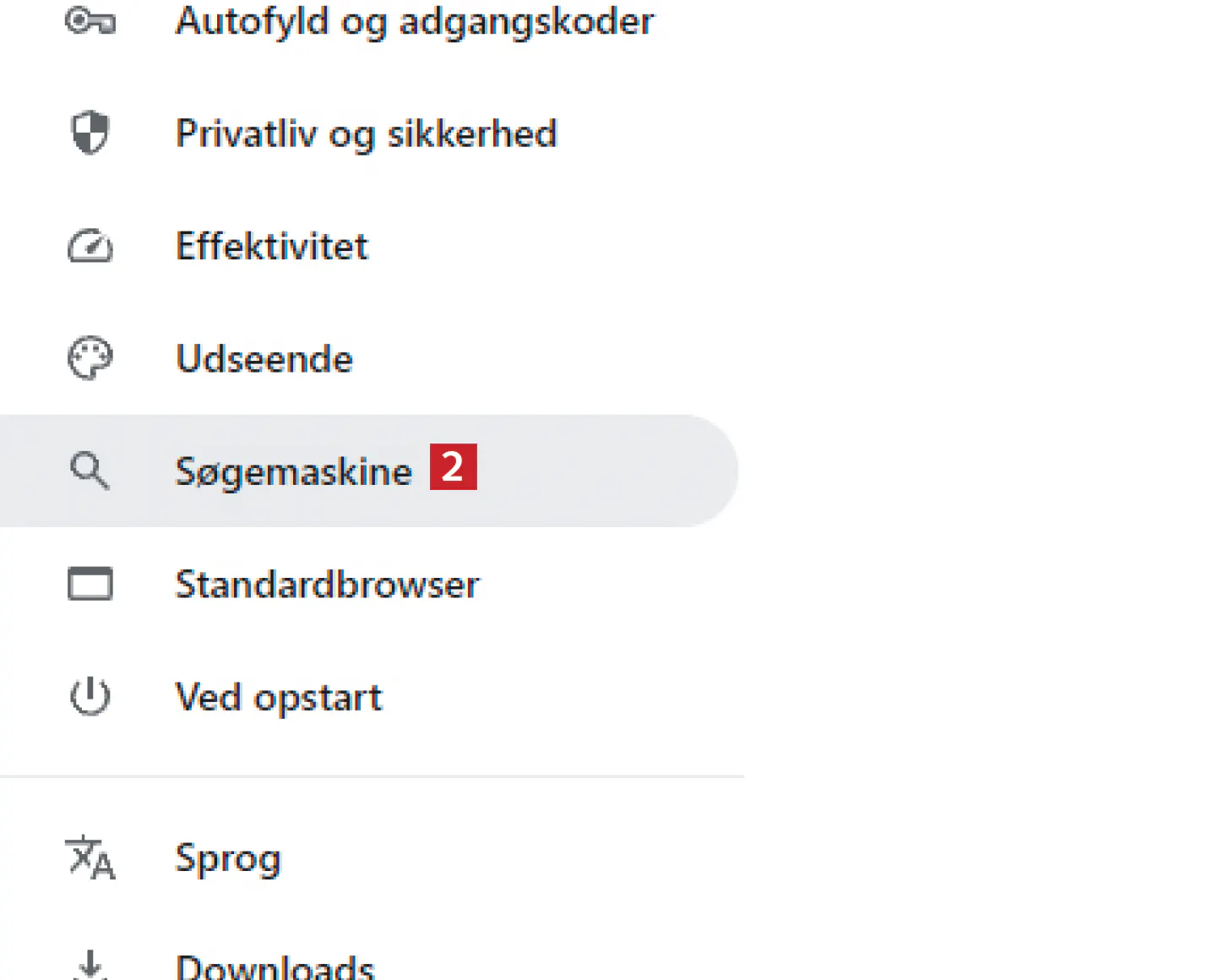Open the Udseende settings label
The height and width of the screenshot is (980, 1218).
coord(264,358)
